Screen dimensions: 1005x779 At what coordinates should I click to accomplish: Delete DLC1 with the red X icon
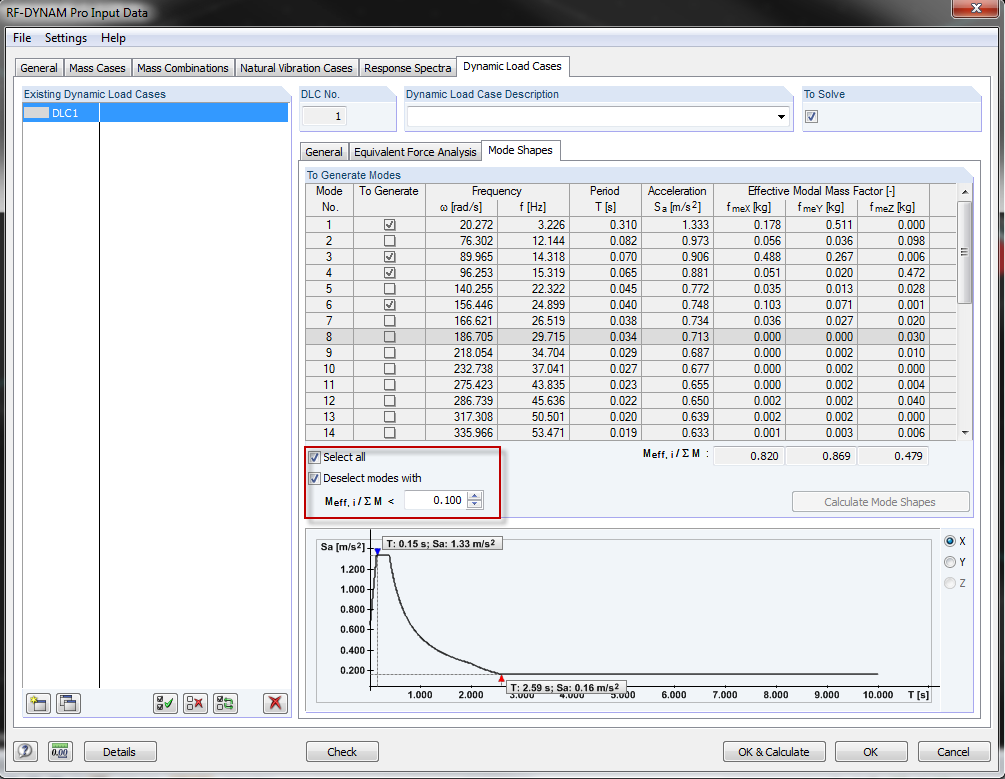click(x=275, y=703)
